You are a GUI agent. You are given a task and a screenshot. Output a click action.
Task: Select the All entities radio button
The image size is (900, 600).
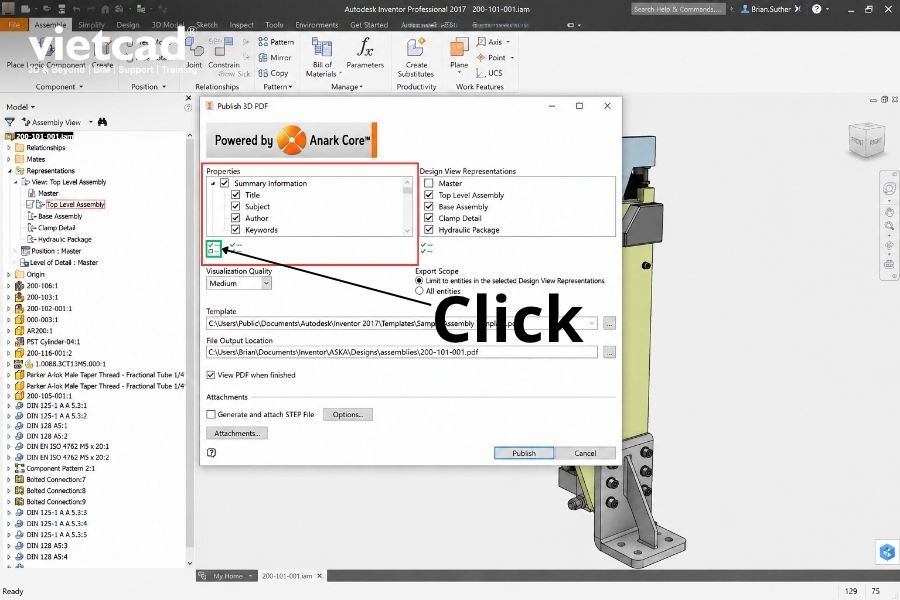pos(419,291)
